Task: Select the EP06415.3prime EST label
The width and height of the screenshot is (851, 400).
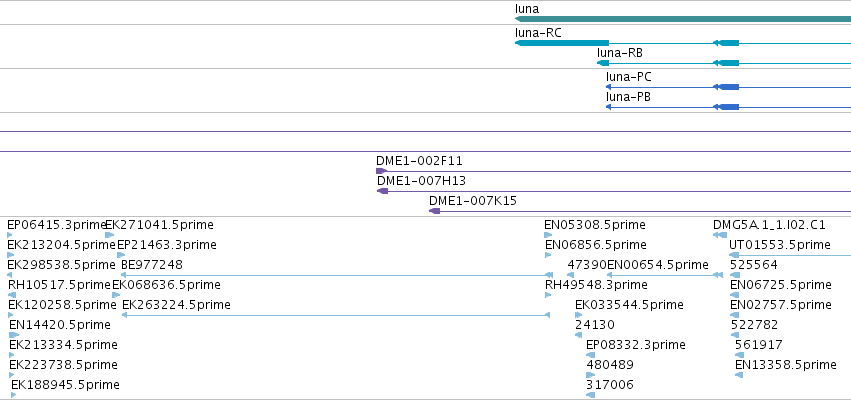Action: 57,225
